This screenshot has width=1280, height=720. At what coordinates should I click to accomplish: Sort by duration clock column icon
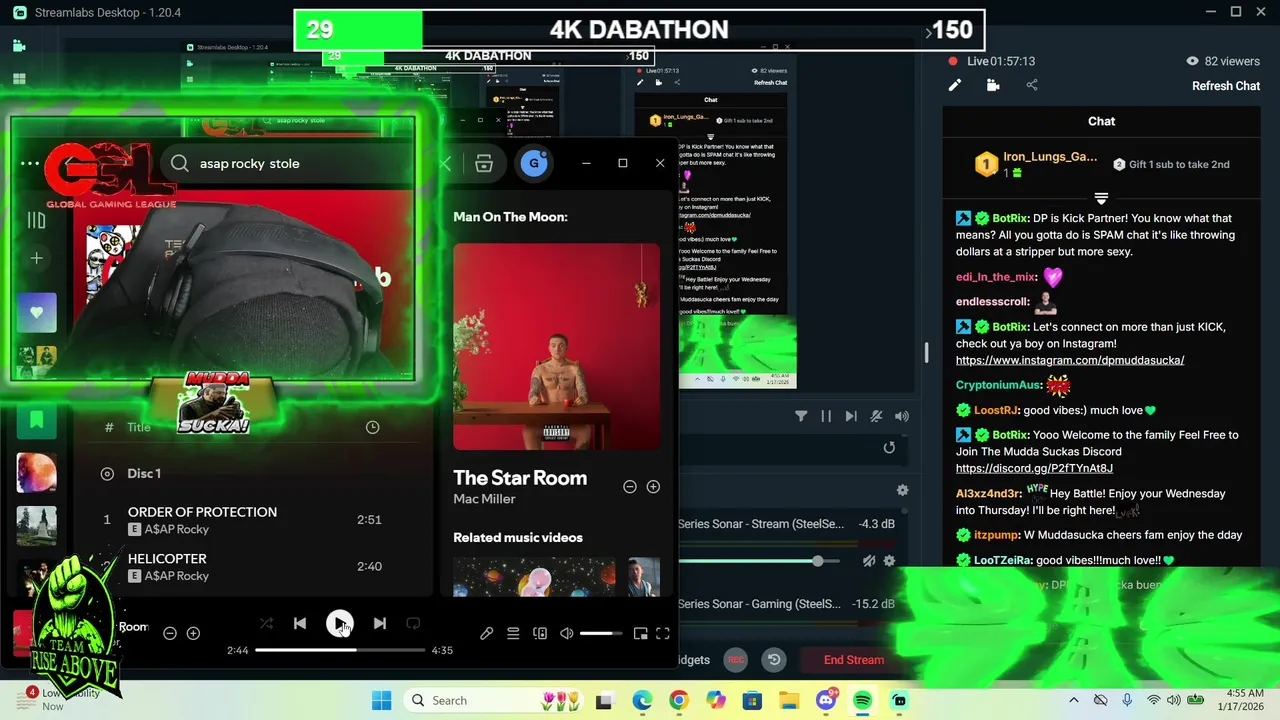coord(372,427)
